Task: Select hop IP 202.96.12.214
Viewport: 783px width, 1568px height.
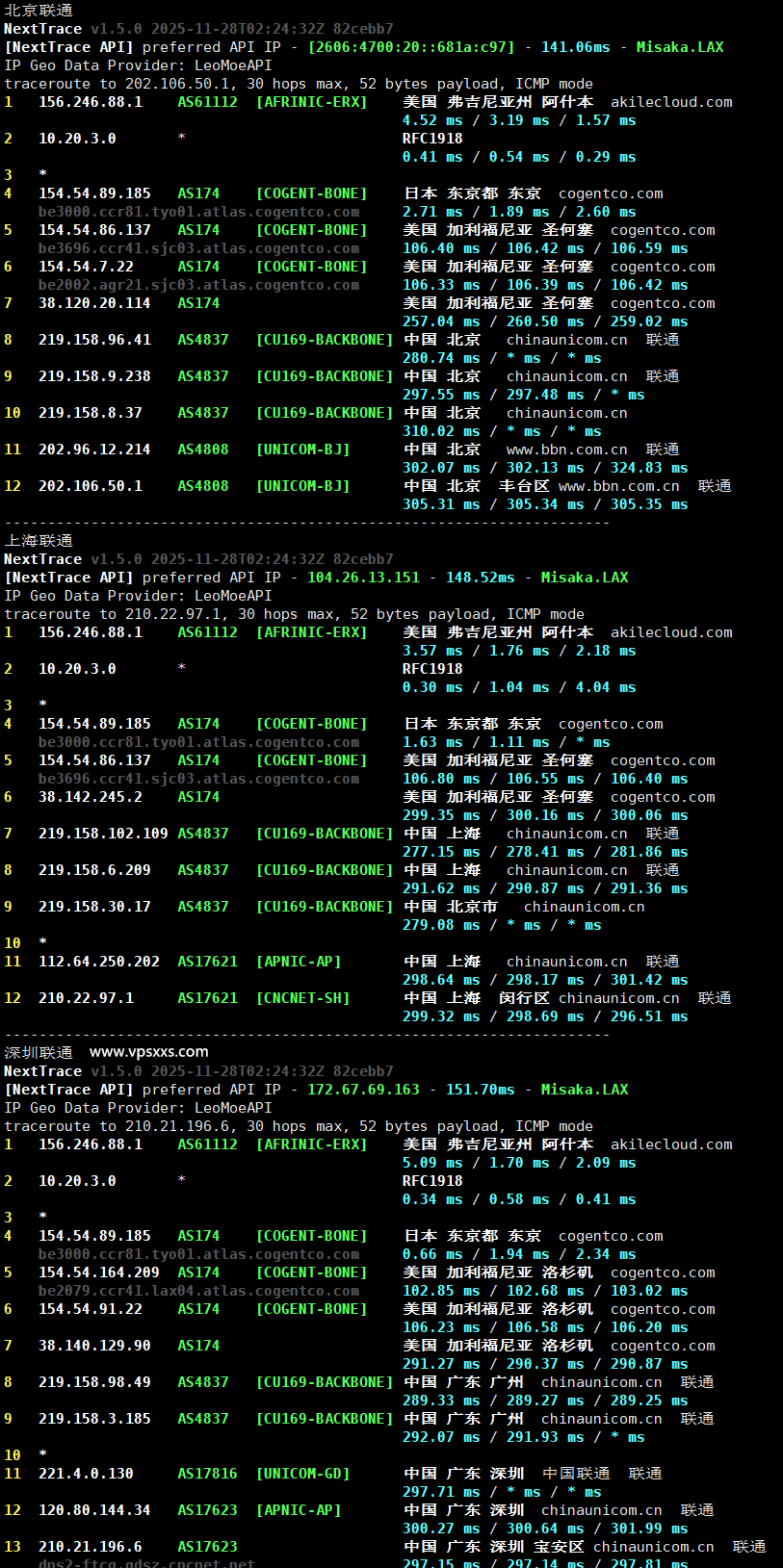Action: tap(94, 450)
